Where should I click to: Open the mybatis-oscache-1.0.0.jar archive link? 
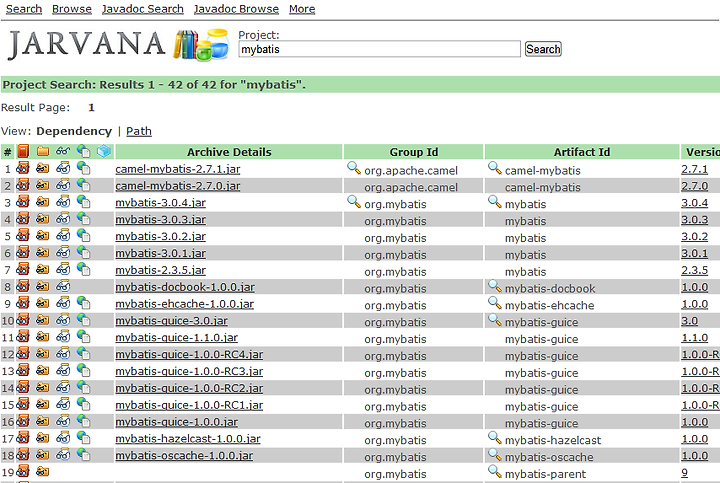[184, 455]
